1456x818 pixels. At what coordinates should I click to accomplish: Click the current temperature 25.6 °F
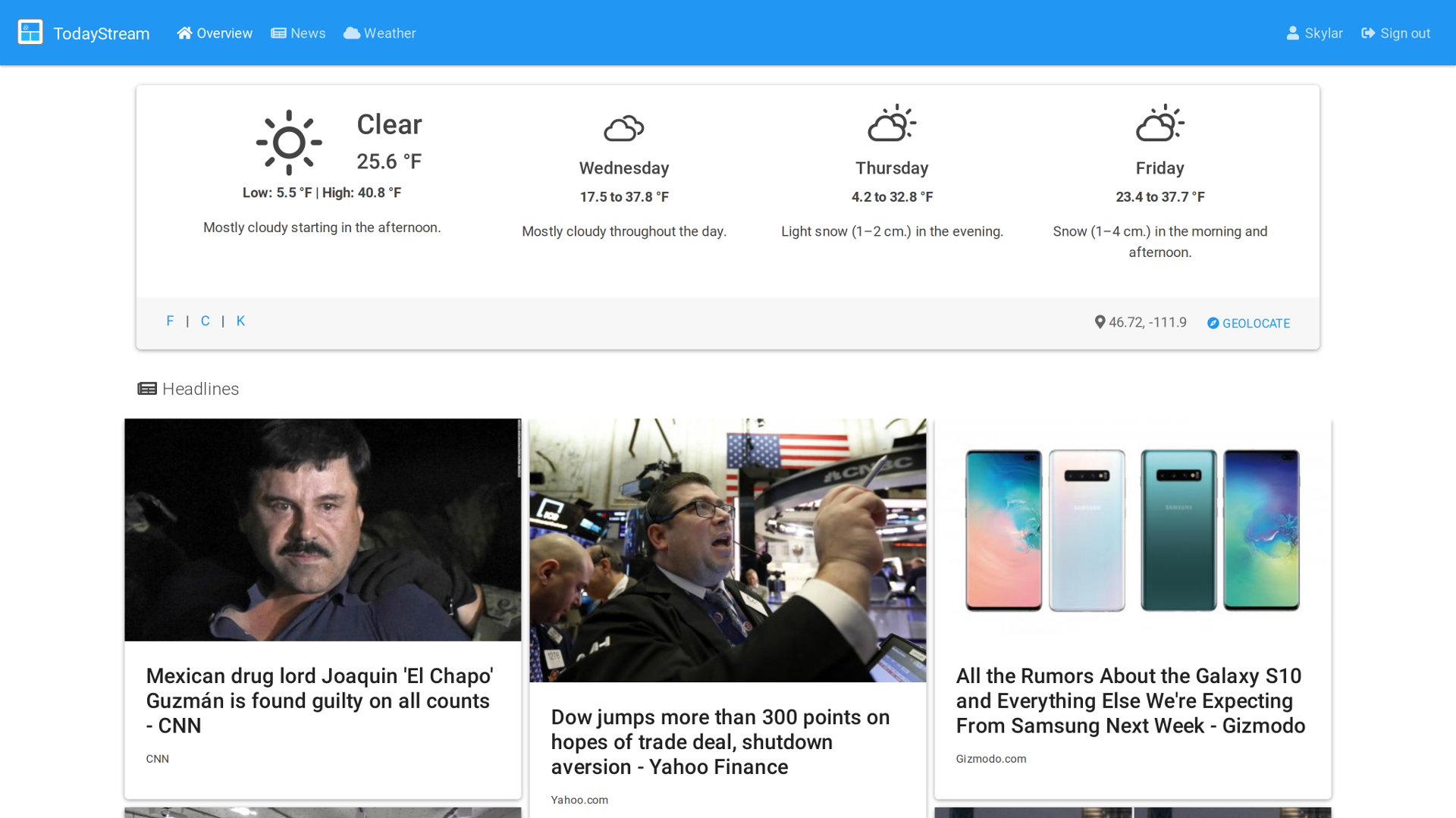click(x=389, y=161)
